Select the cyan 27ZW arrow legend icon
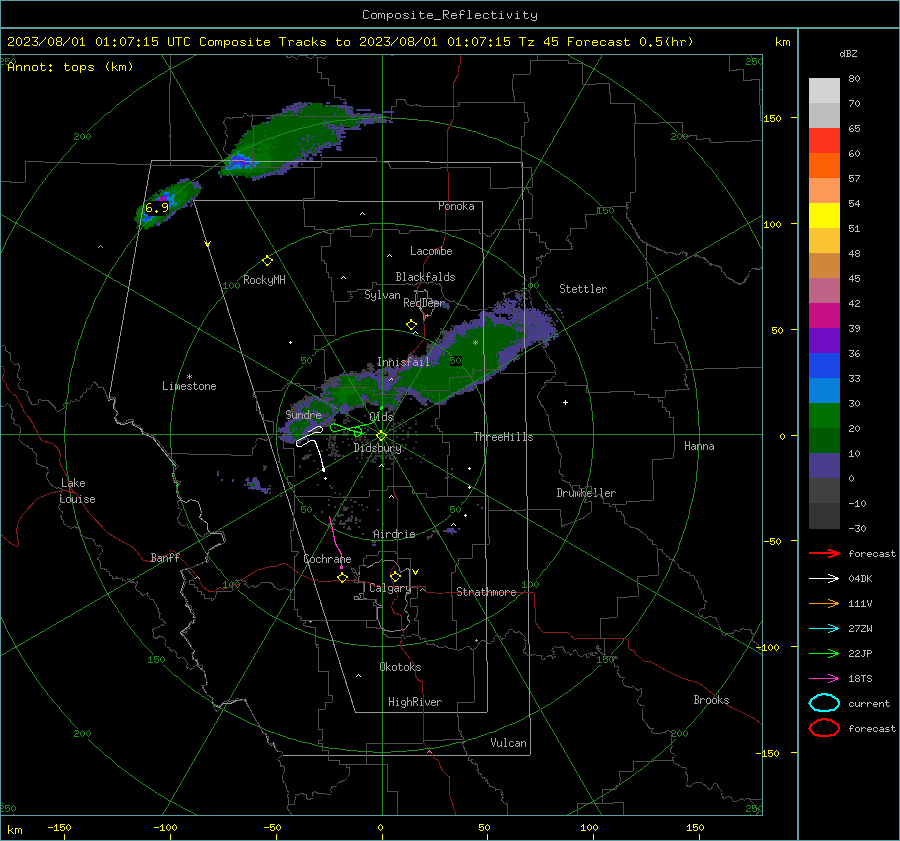This screenshot has height=841, width=900. click(824, 629)
